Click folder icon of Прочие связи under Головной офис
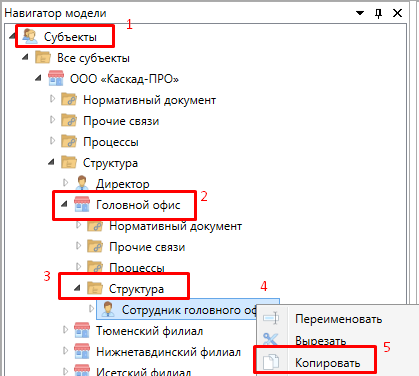Viewport: 419px width, 376px height. click(x=95, y=246)
